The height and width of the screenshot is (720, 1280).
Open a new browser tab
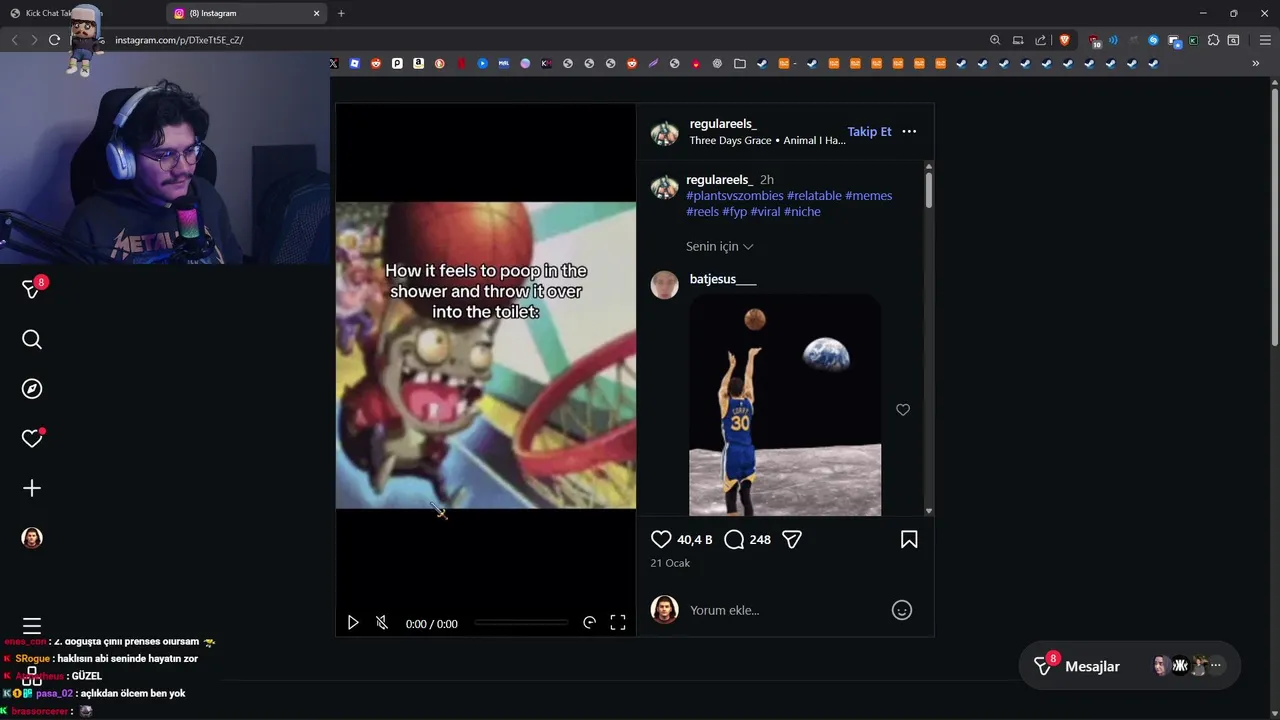point(341,13)
